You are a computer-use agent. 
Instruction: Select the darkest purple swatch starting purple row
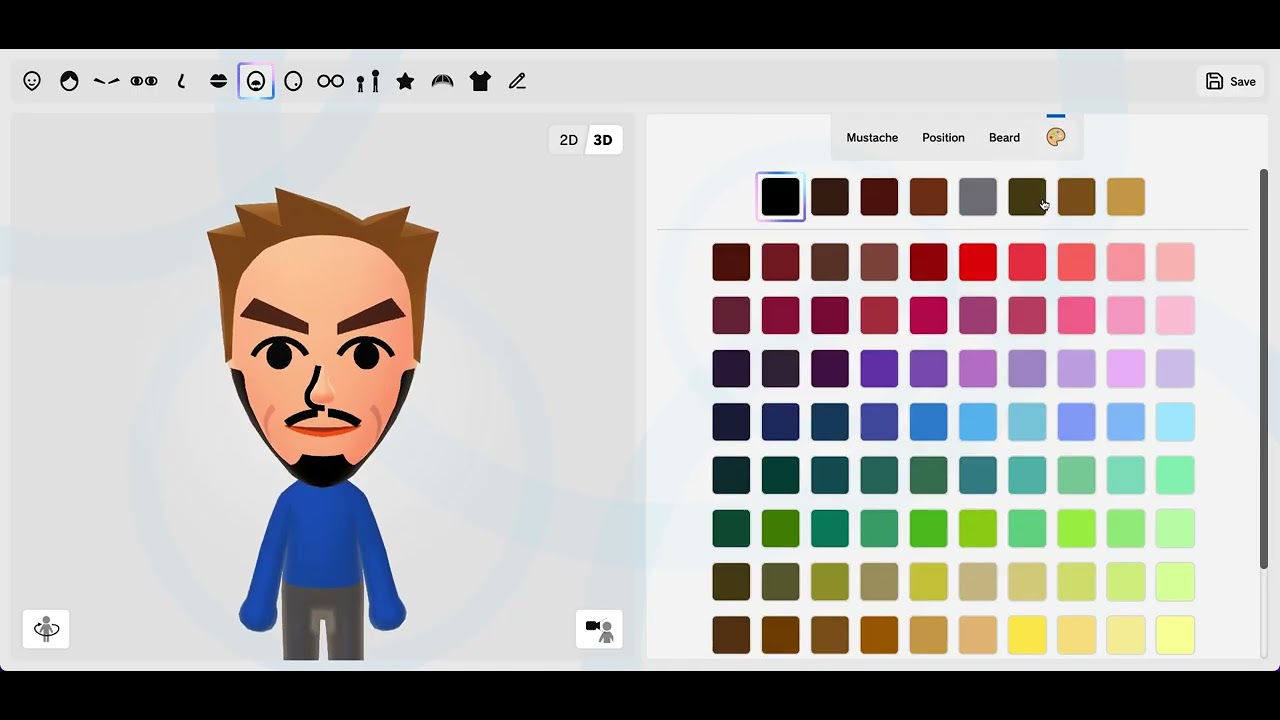coord(731,369)
